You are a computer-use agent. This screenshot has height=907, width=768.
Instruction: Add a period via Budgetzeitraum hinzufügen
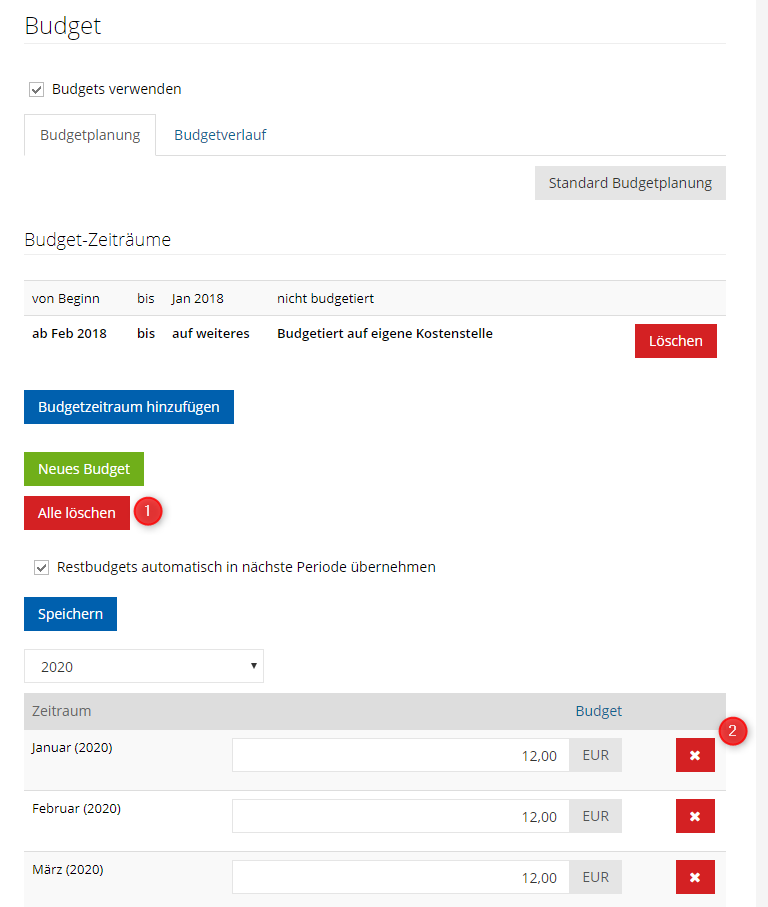[x=129, y=407]
